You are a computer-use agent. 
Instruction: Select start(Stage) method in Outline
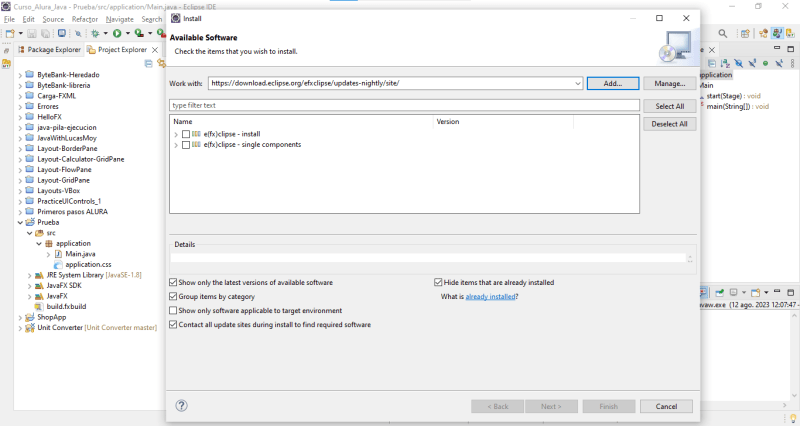733,96
